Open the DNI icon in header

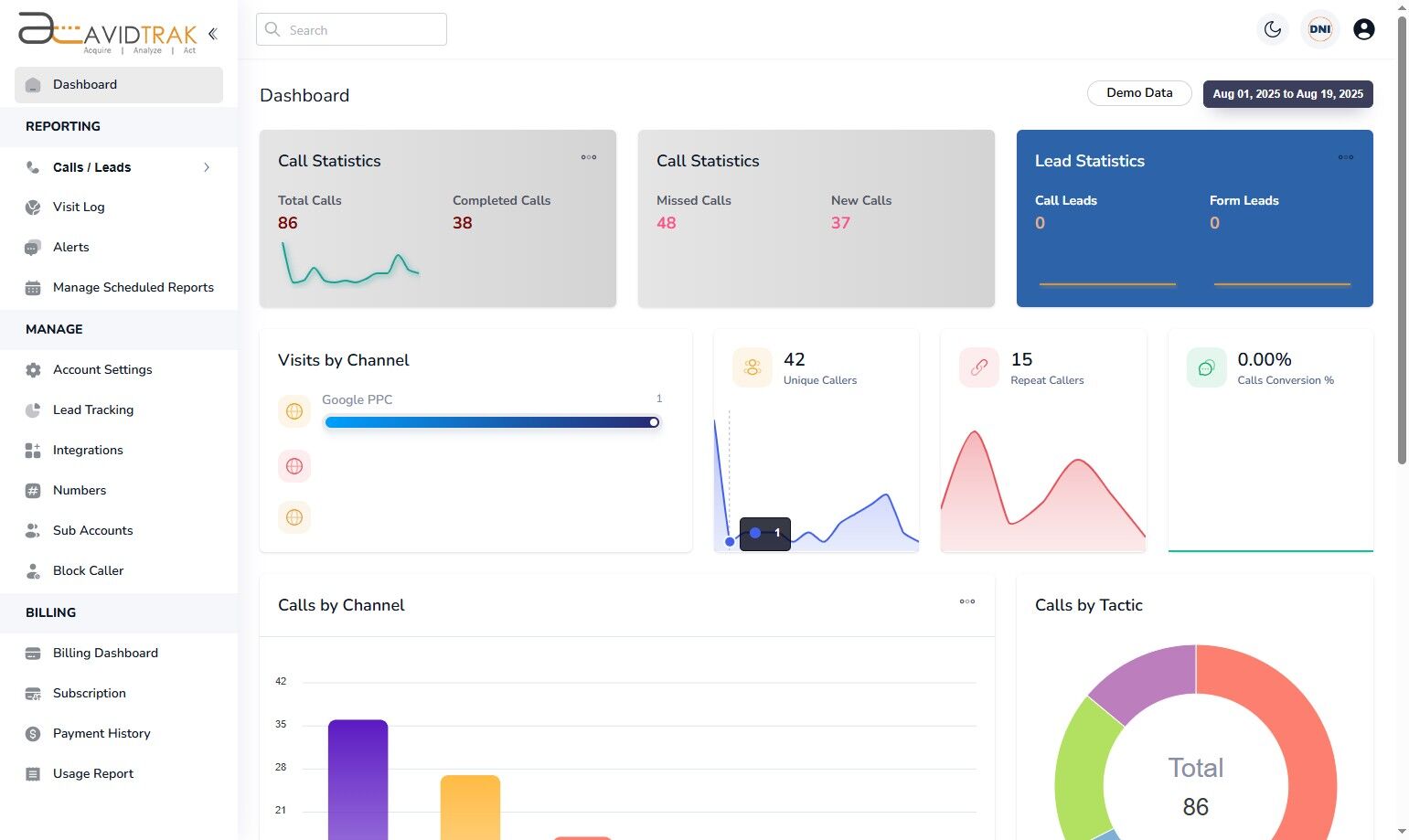pyautogui.click(x=1319, y=29)
